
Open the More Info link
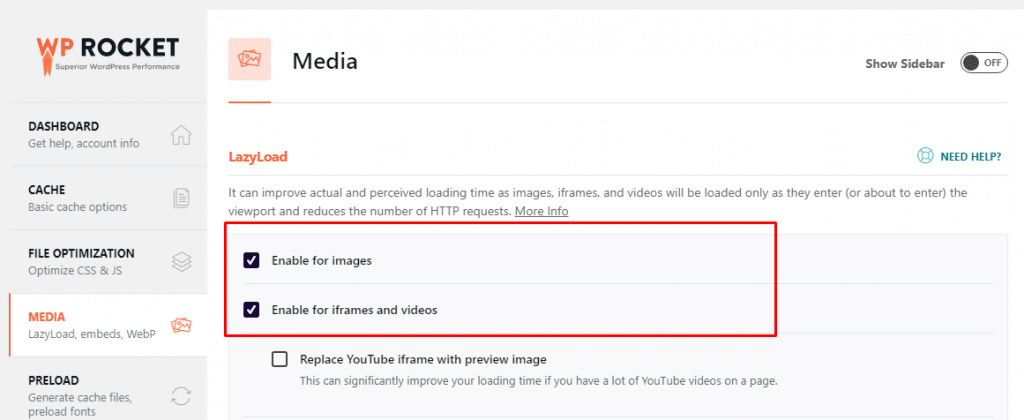(x=541, y=212)
